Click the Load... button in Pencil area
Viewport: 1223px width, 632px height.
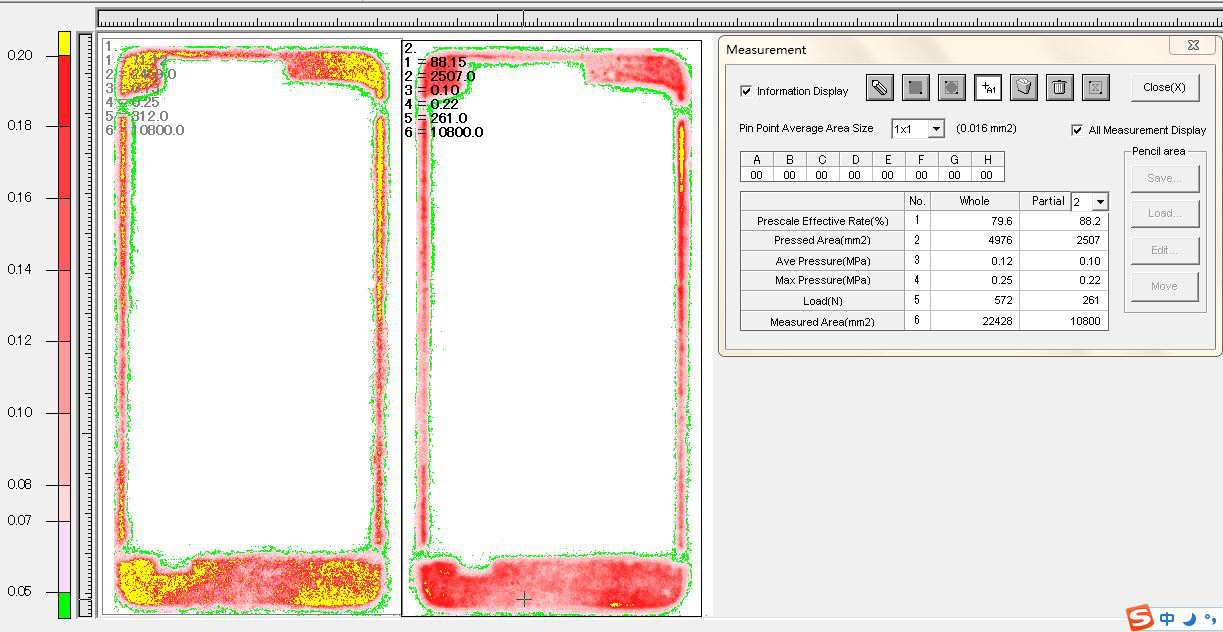point(1164,213)
